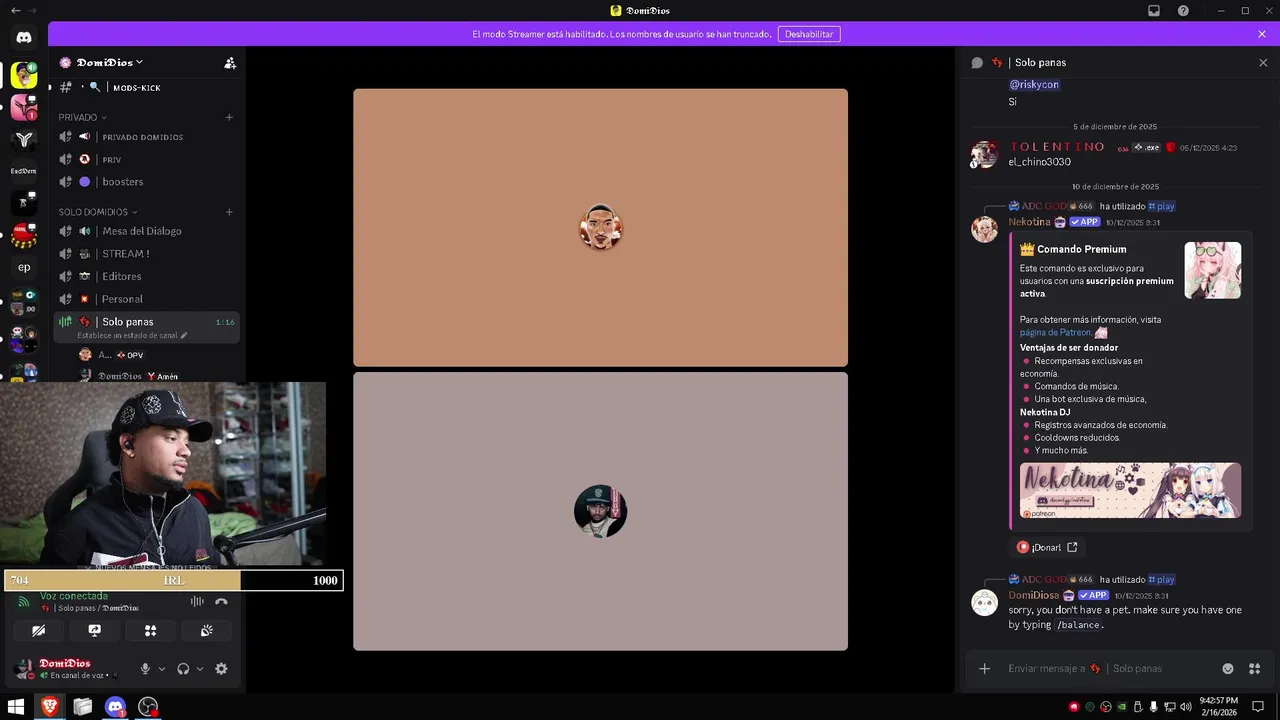Open the DomiDiosa bot avatar
Screen dimensions: 1280x720
tap(985, 602)
